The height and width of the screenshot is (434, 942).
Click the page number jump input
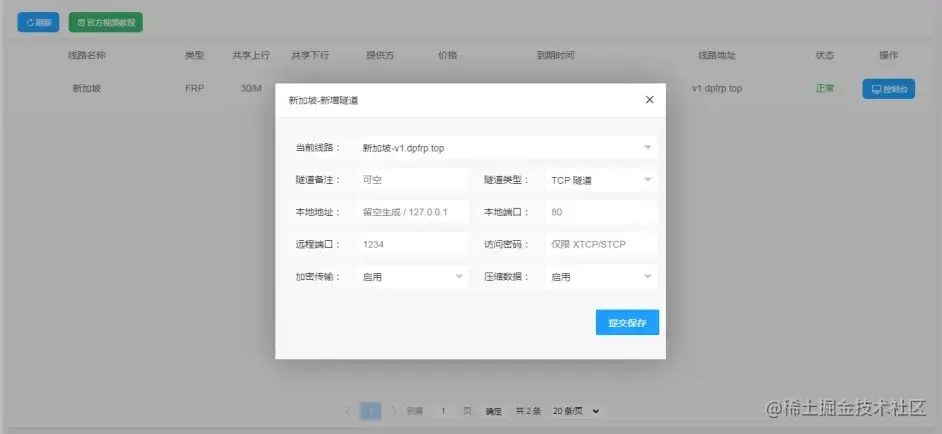443,411
